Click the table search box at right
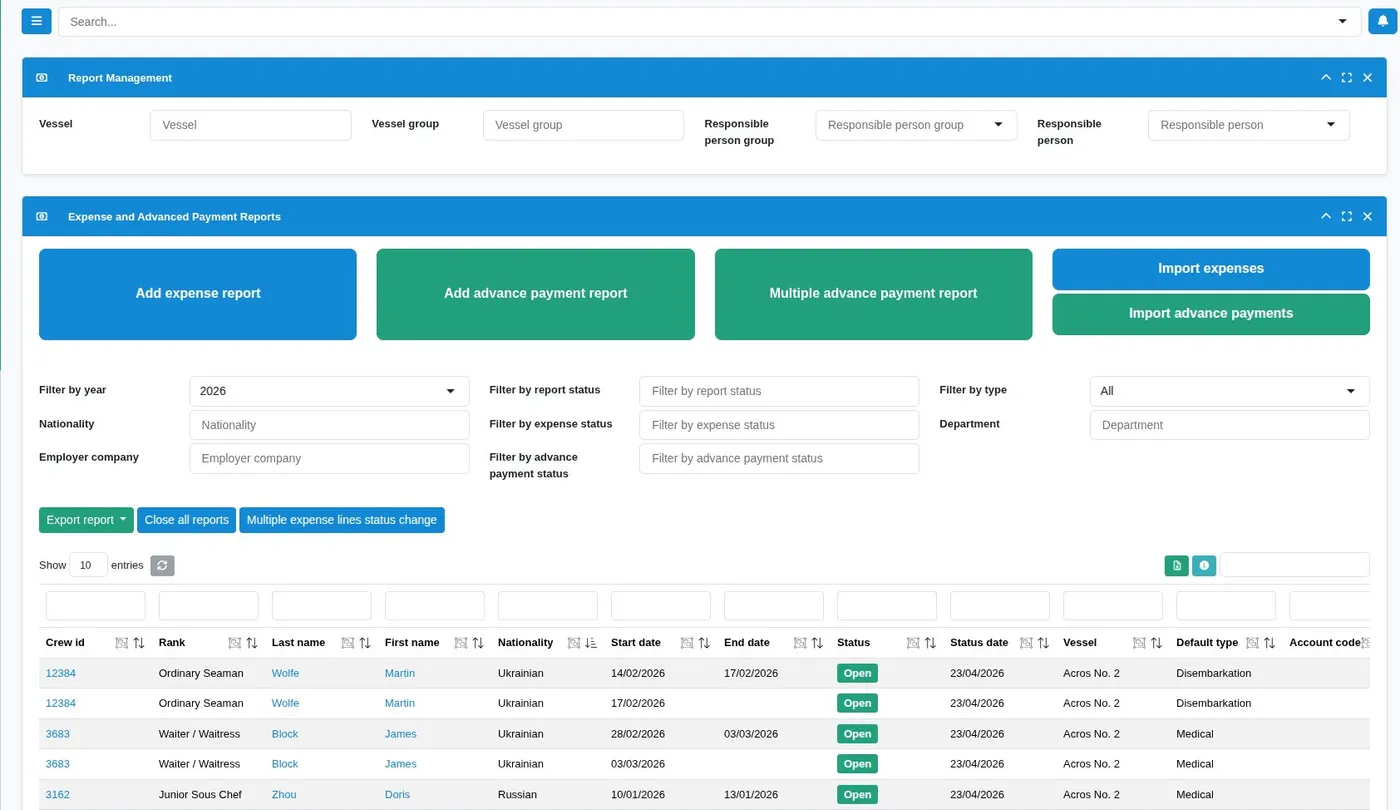The width and height of the screenshot is (1400, 810). 1294,565
